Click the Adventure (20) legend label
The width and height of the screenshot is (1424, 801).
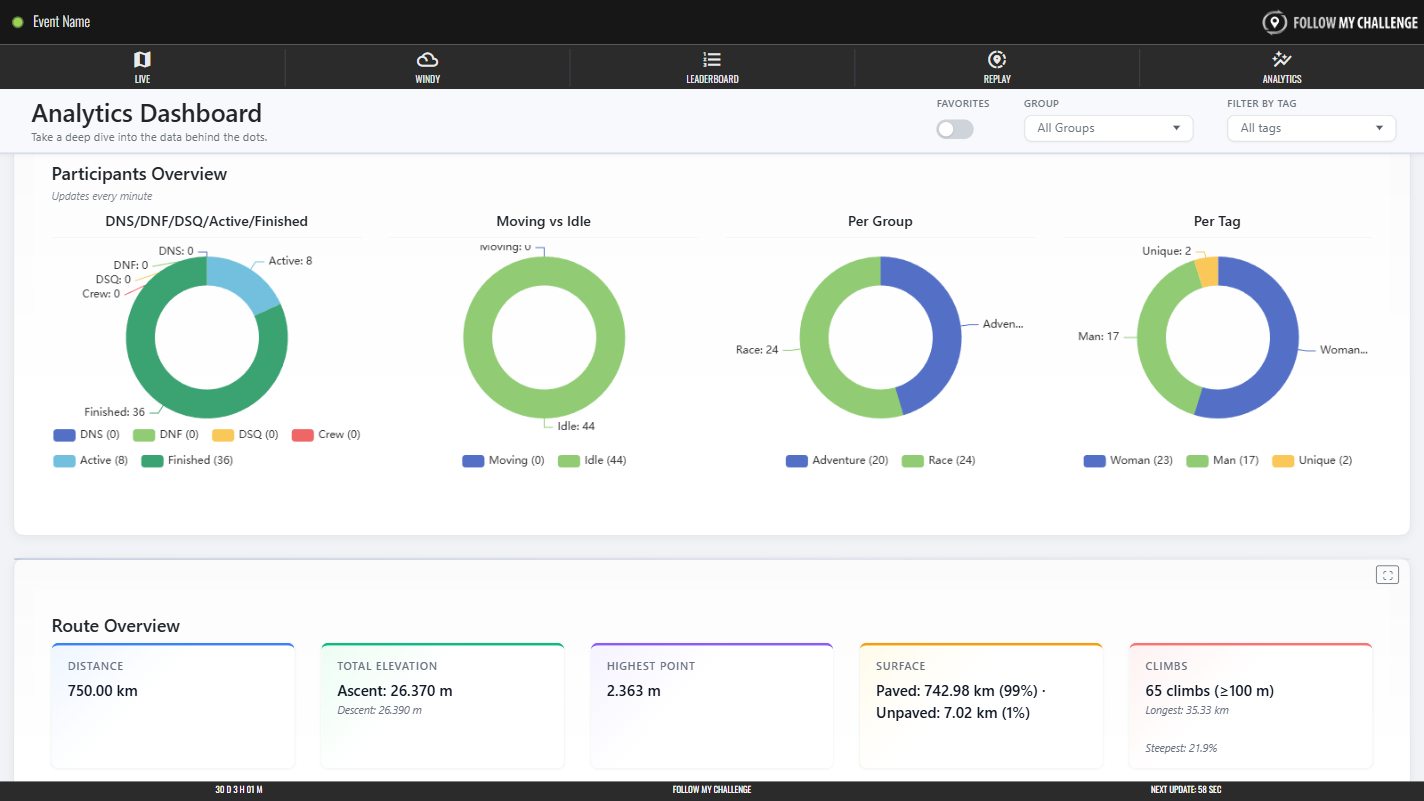[850, 461]
